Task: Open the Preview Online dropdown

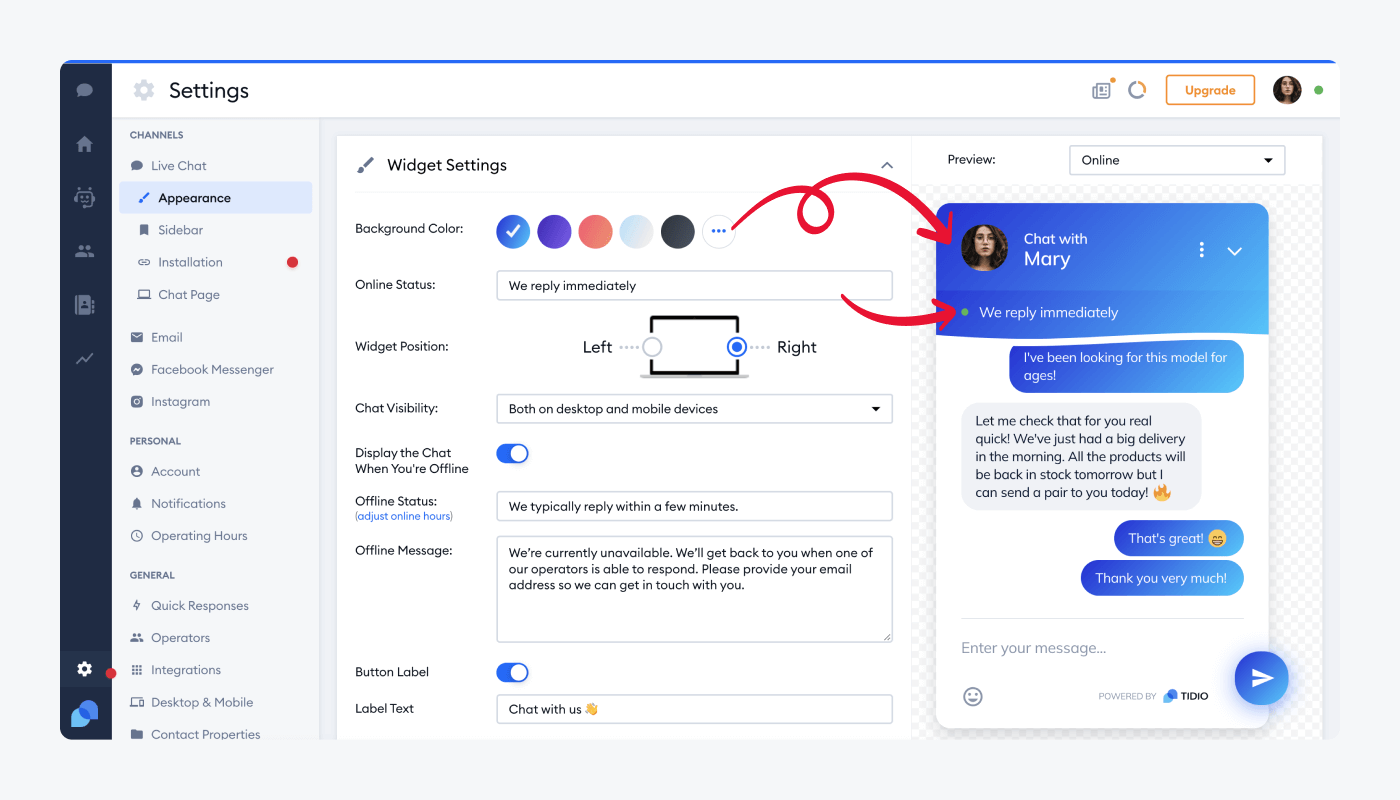Action: (1176, 160)
